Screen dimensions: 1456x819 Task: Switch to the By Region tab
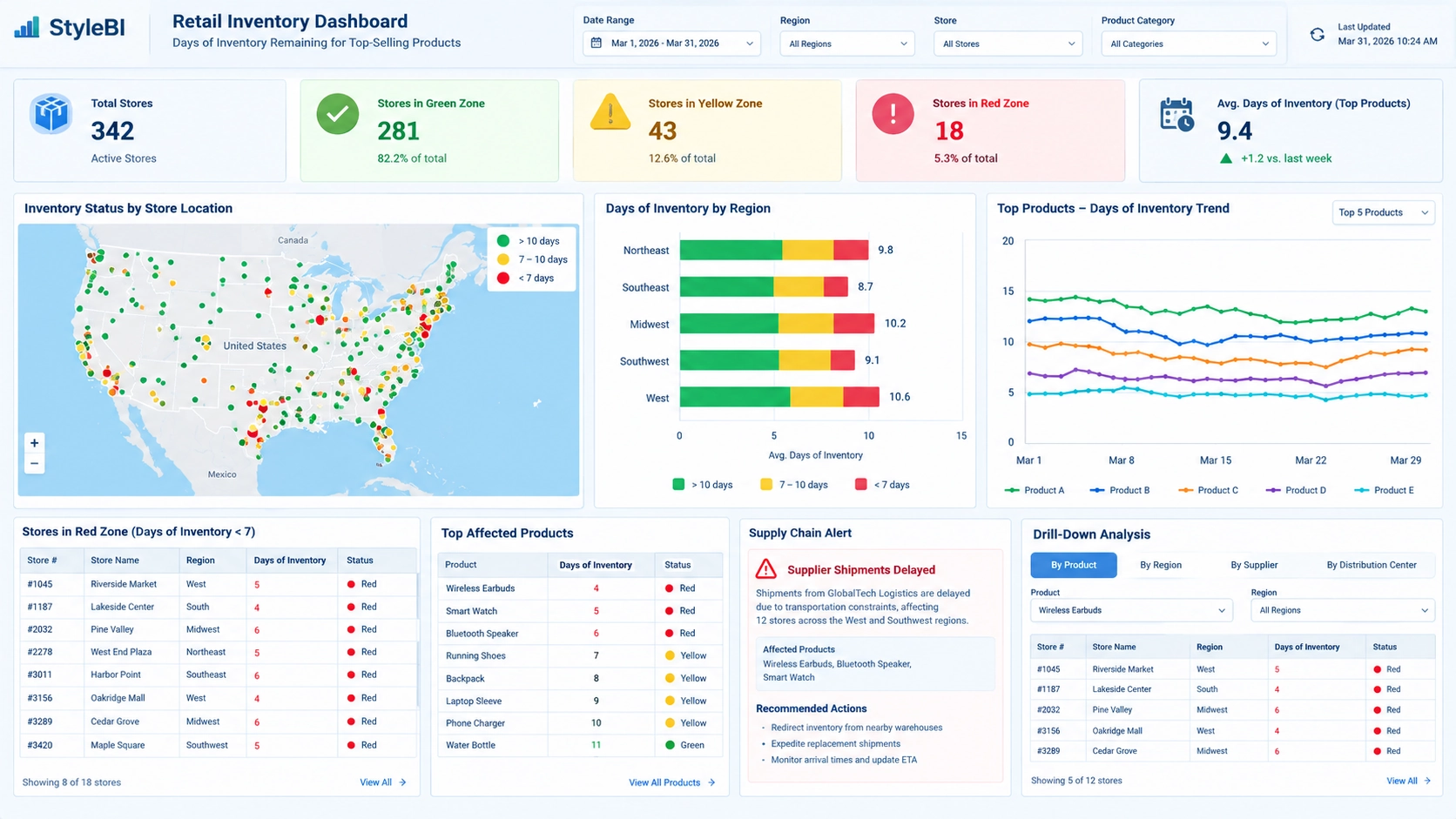click(x=1161, y=565)
